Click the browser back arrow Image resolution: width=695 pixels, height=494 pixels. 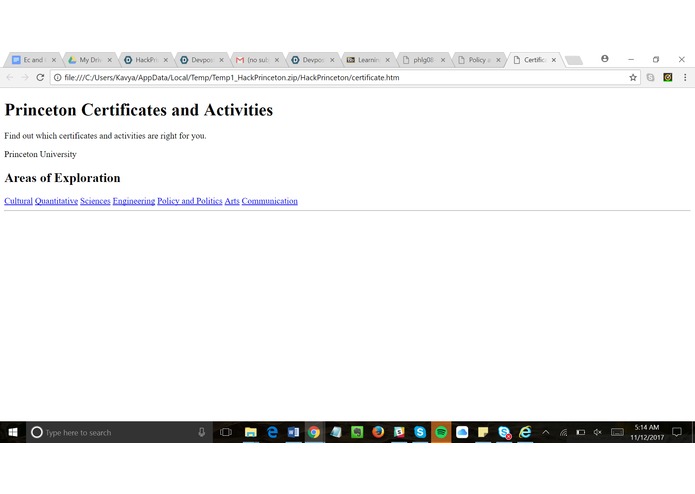click(x=10, y=78)
